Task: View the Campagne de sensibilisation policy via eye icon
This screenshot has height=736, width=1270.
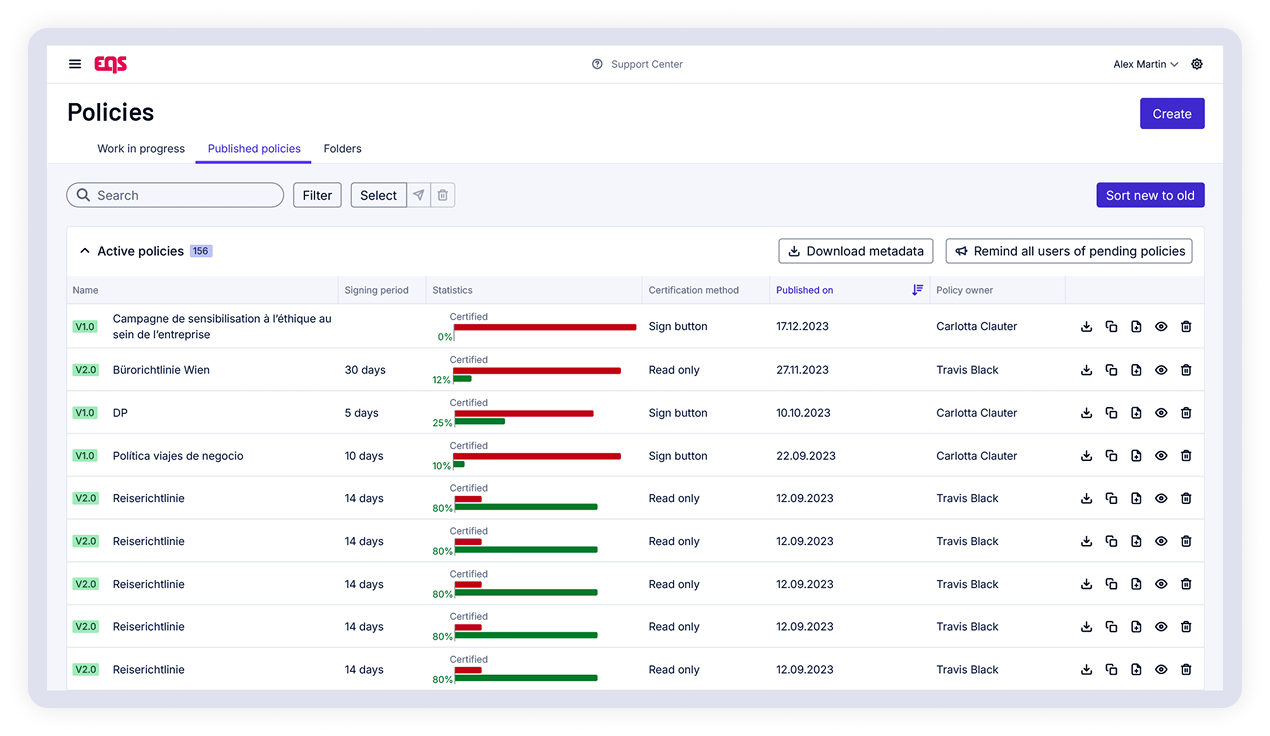Action: point(1161,327)
